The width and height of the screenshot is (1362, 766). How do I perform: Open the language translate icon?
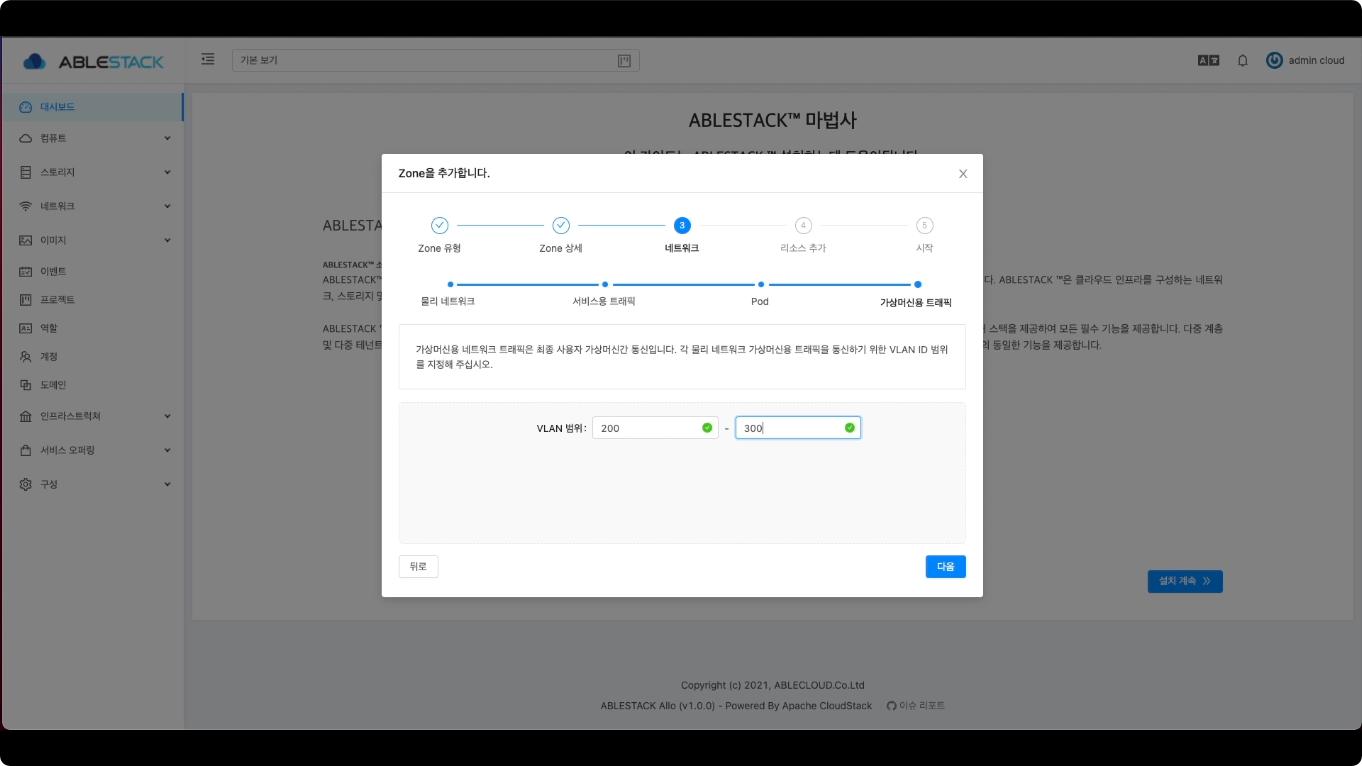tap(1209, 61)
